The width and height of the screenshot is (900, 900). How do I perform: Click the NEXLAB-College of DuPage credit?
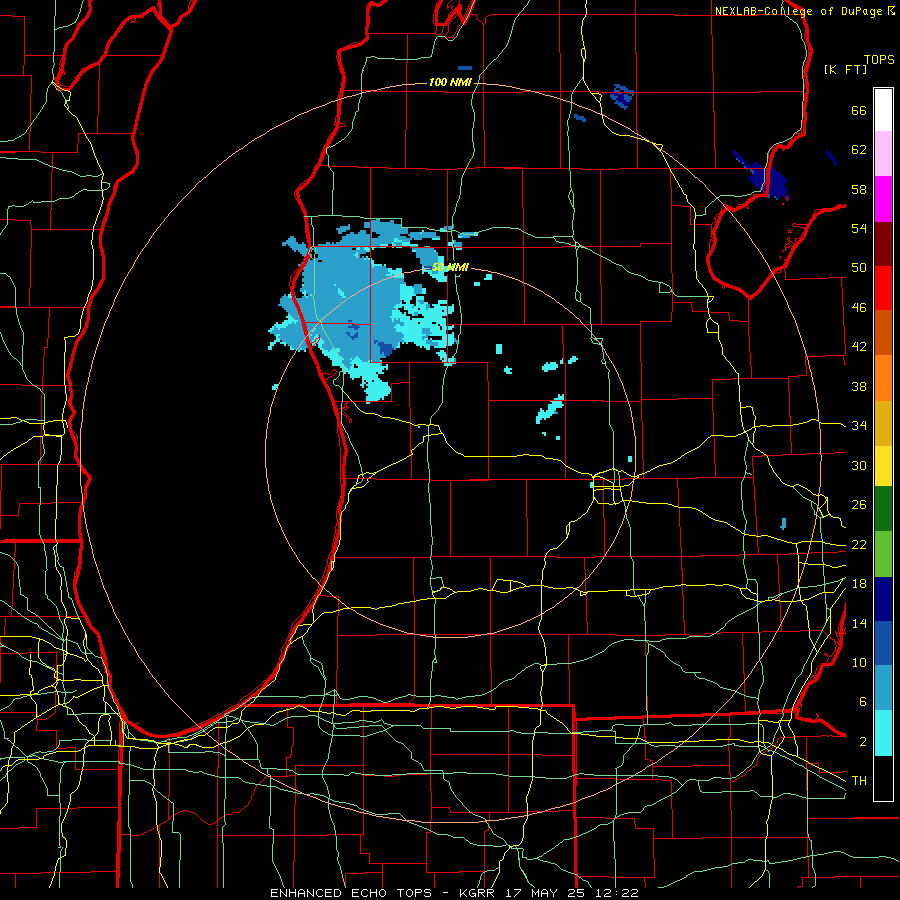point(798,11)
